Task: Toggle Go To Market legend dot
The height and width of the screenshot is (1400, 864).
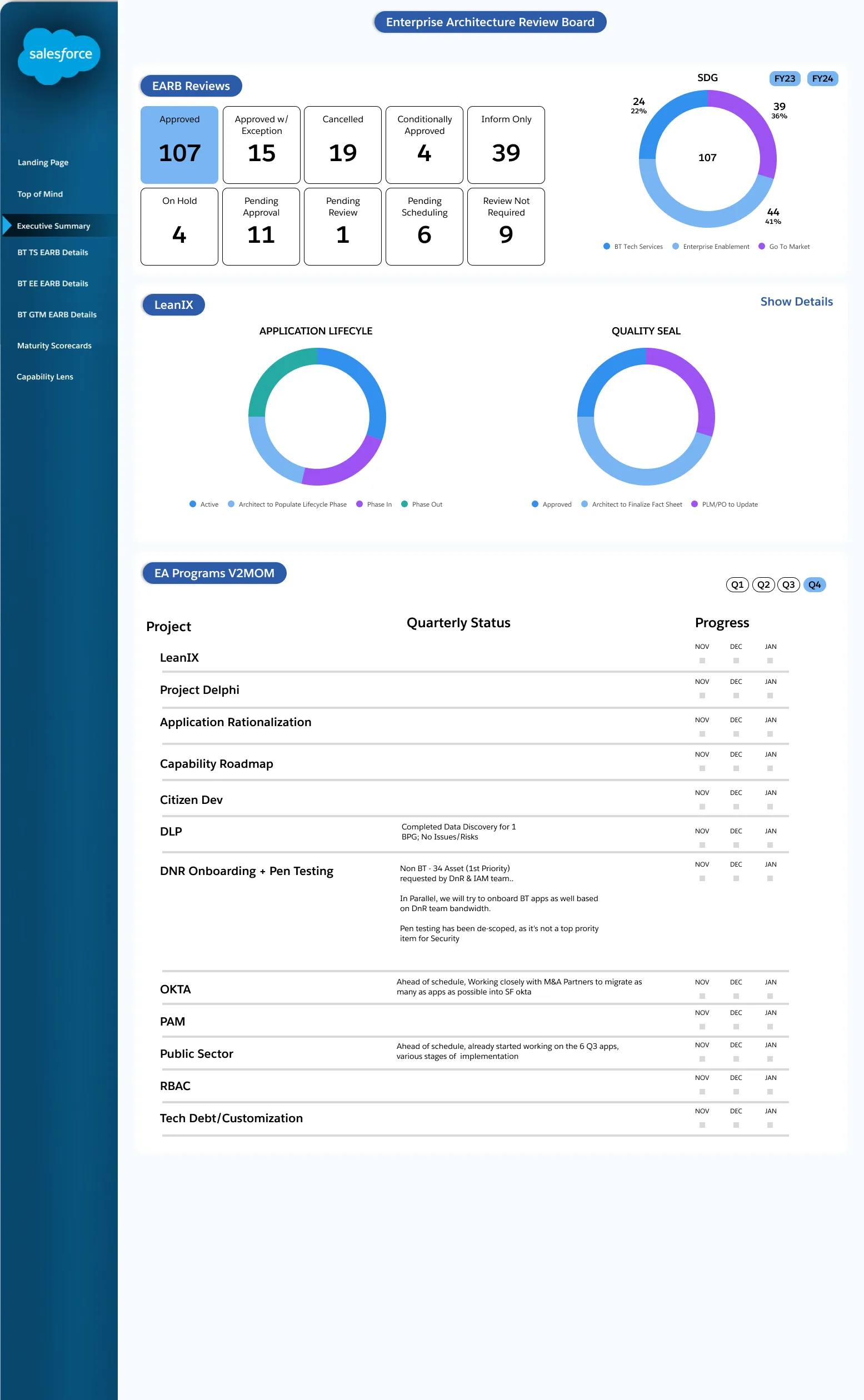Action: [762, 246]
